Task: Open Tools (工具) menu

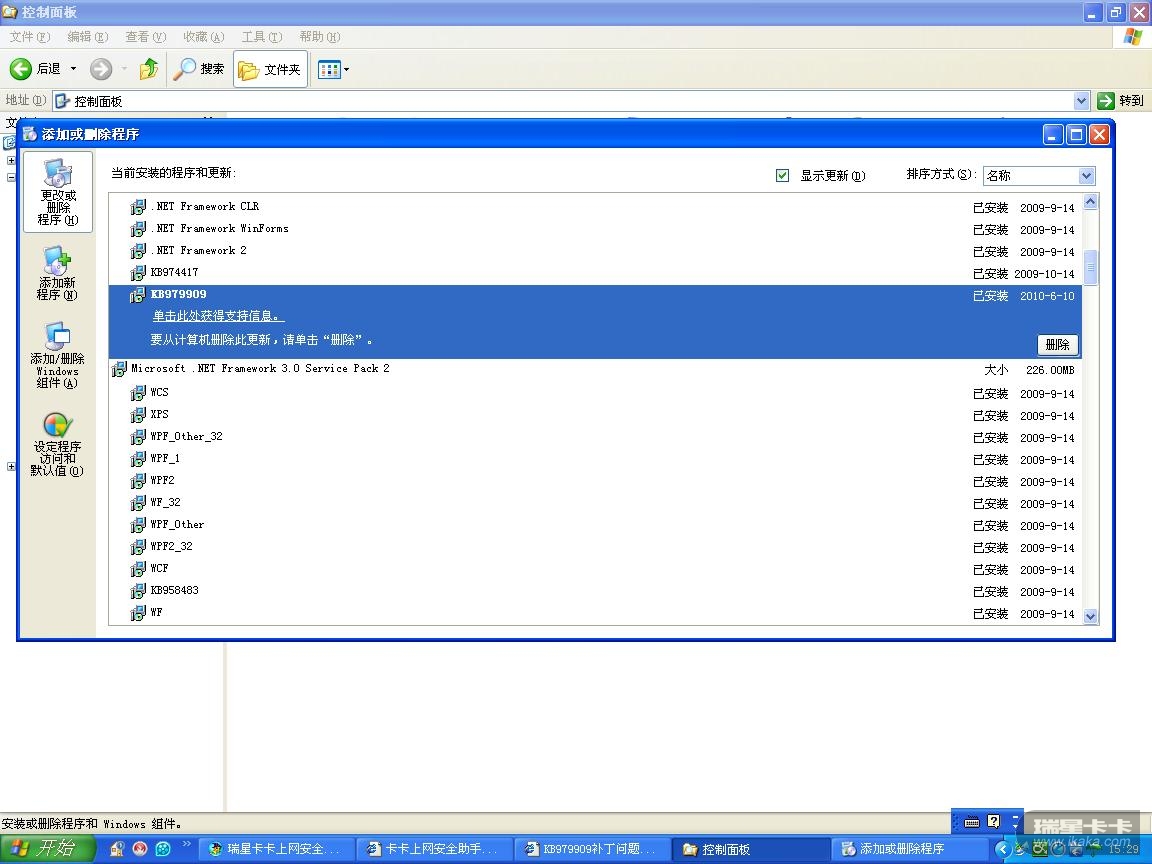Action: point(262,37)
